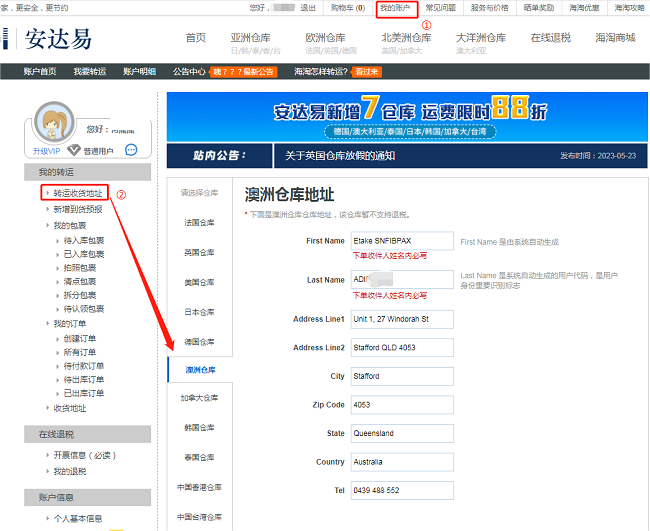Click the orange 最新公告 badge
Viewport: 650px width, 531px height.
coord(243,72)
